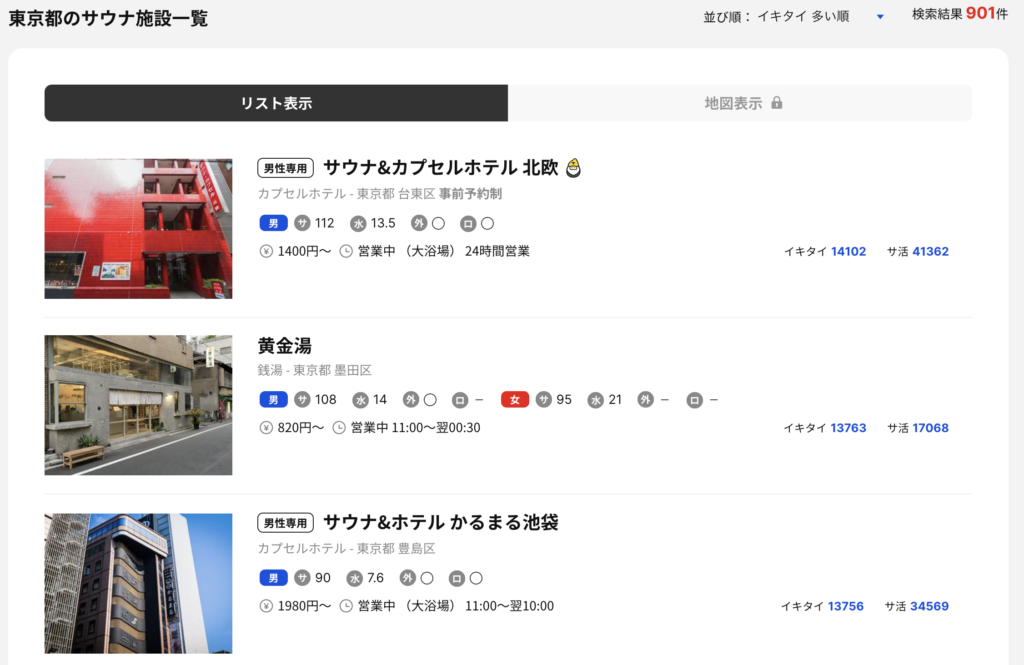The width and height of the screenshot is (1024, 665).
Task: Click water 水 icon beside 13.5
Action: (x=358, y=224)
